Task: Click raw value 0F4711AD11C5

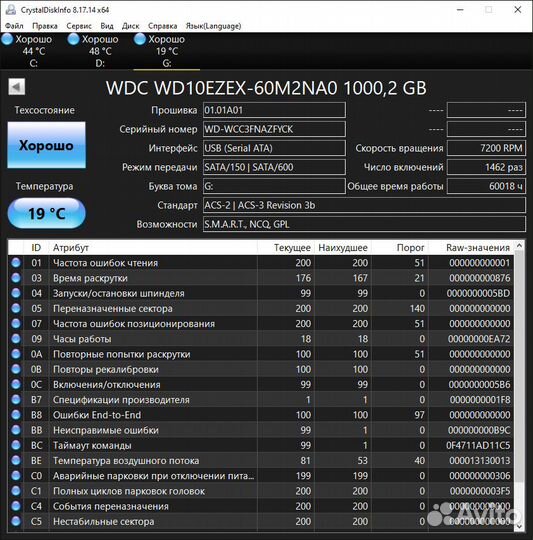Action: click(x=478, y=445)
